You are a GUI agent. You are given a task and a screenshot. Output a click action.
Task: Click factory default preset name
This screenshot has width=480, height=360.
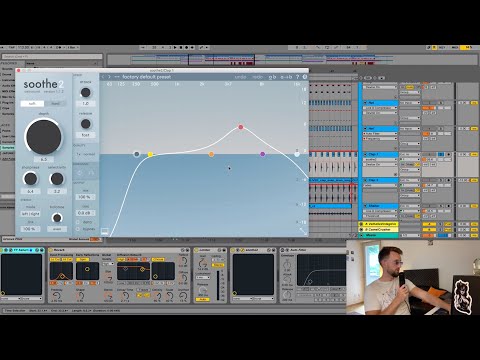(146, 77)
